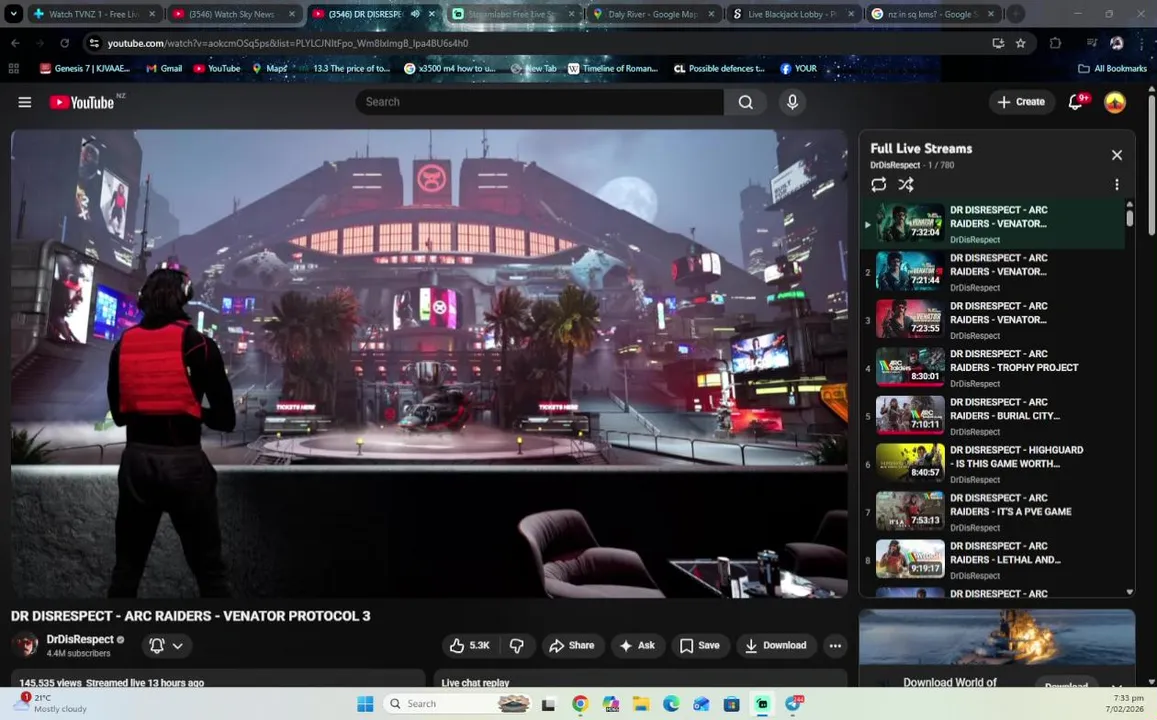Ask about this video
This screenshot has height=720, width=1157.
[x=638, y=645]
